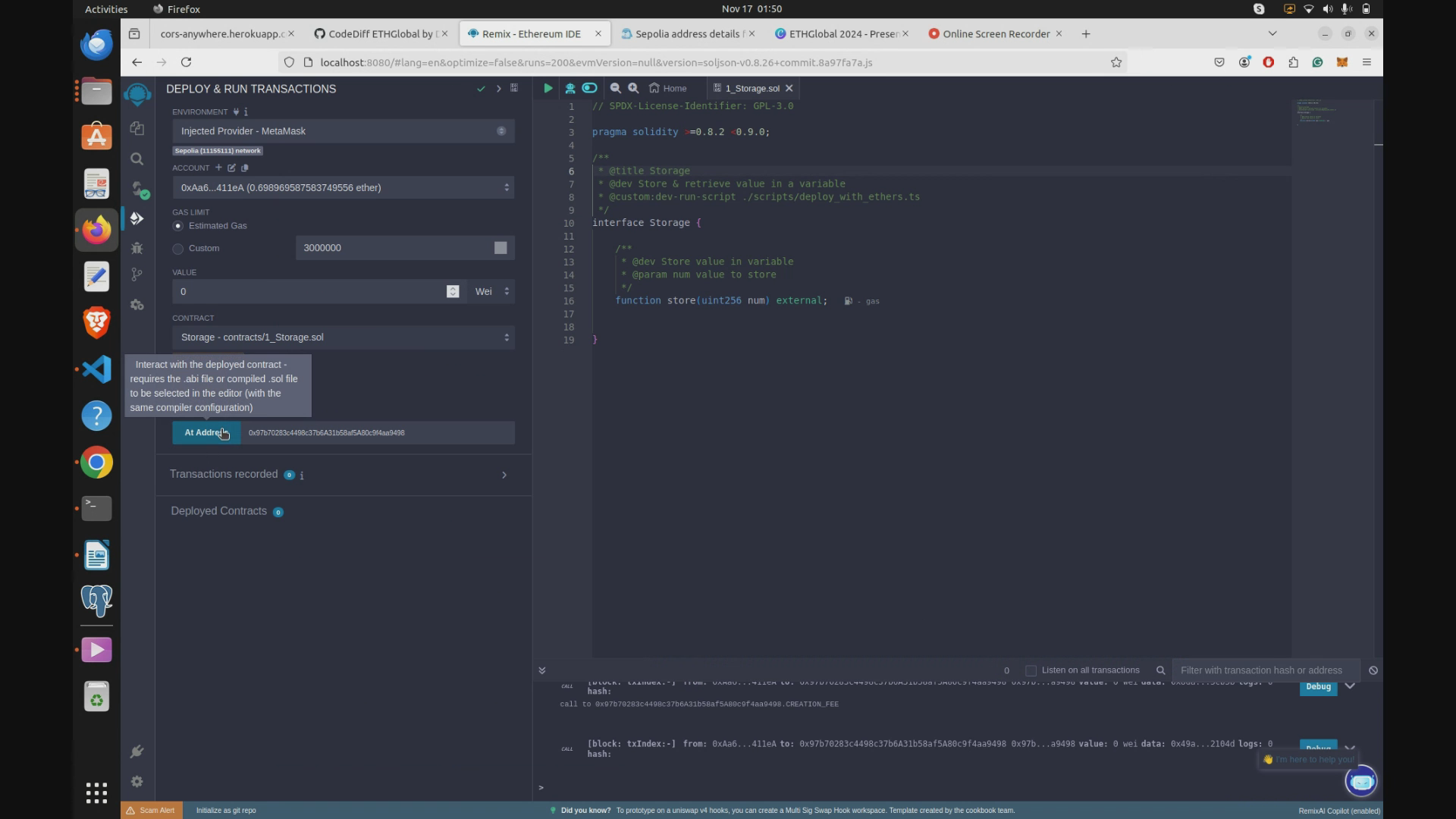Run script with green play button
The width and height of the screenshot is (1456, 819).
[x=548, y=88]
